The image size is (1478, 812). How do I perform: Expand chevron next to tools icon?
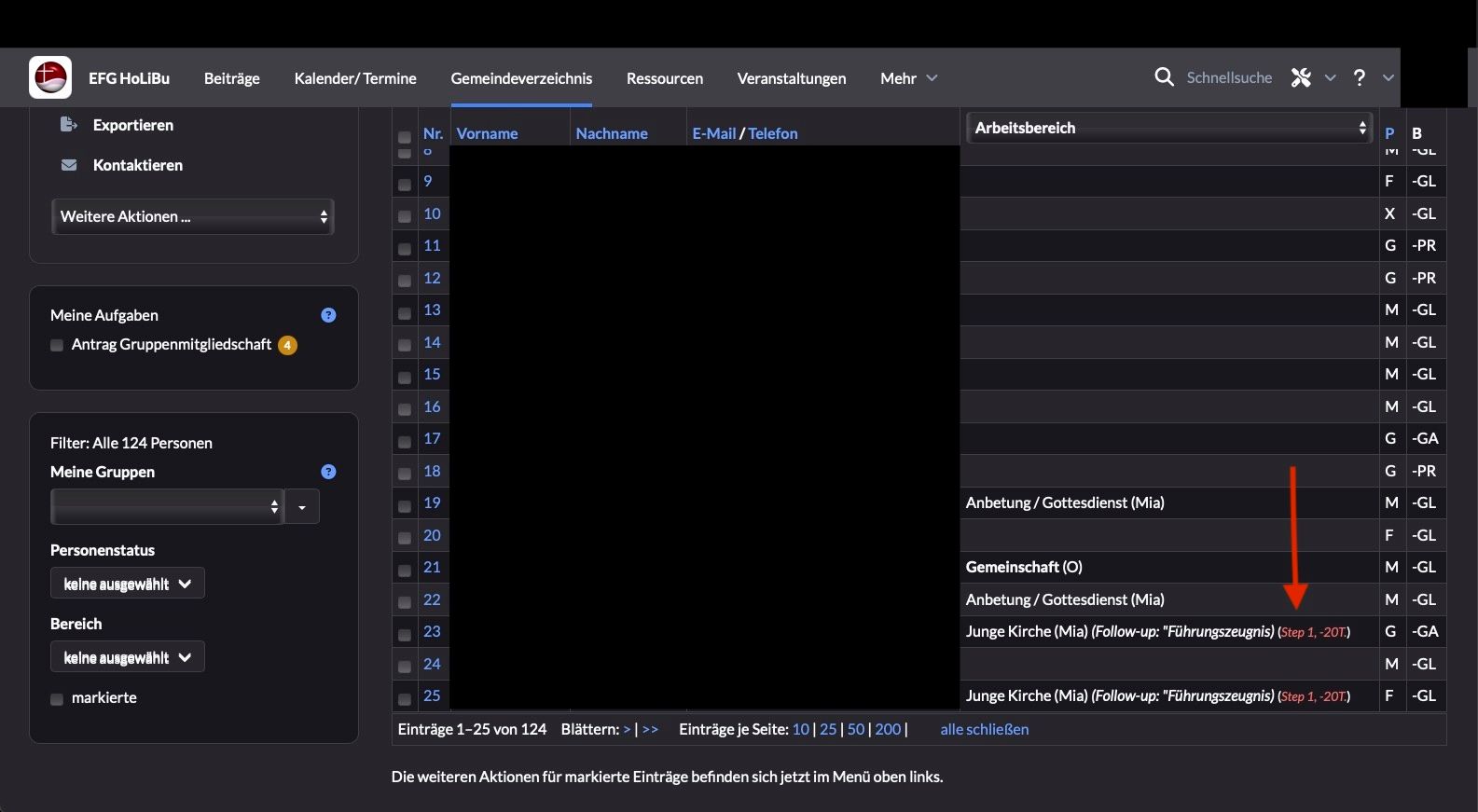click(1331, 78)
